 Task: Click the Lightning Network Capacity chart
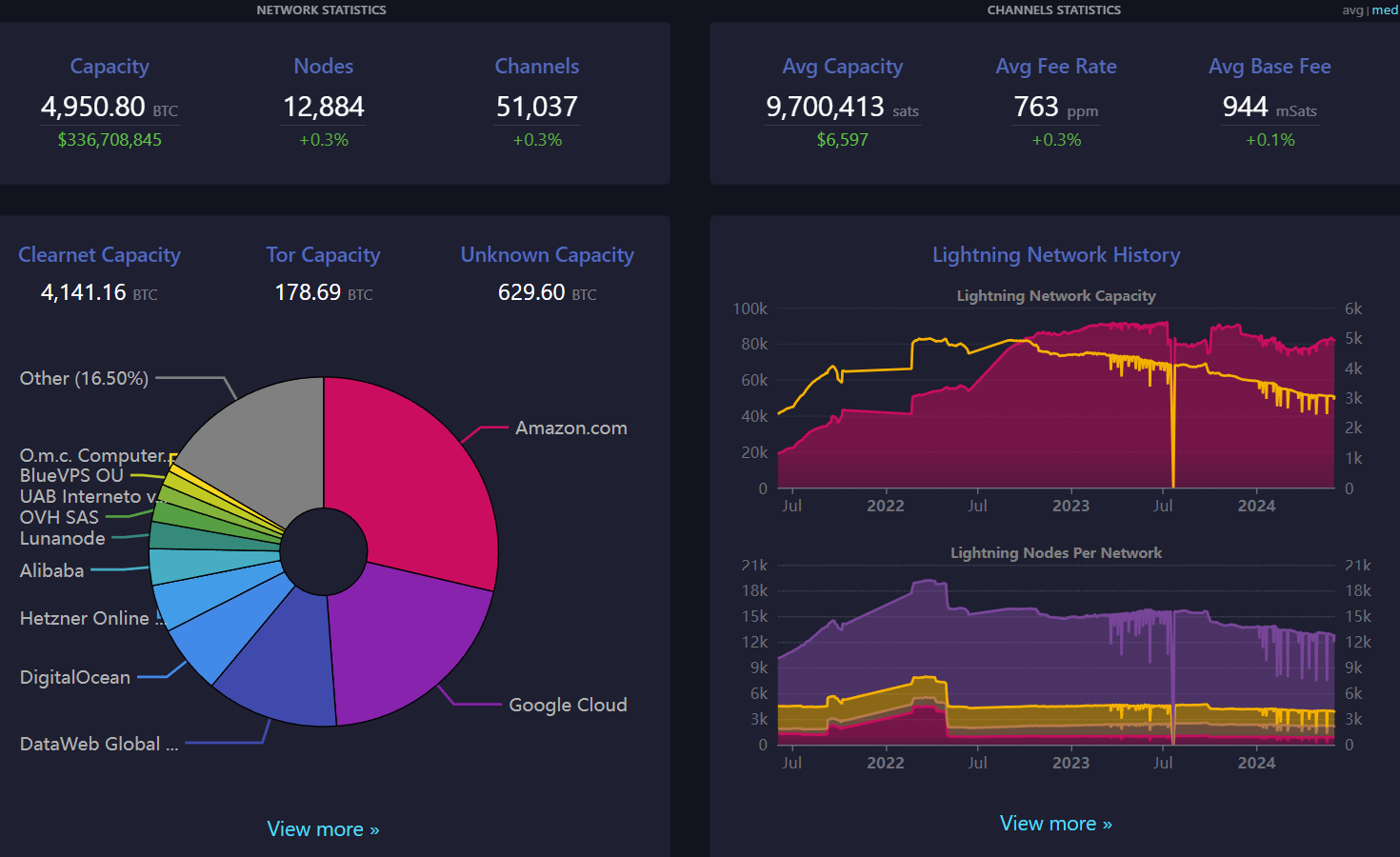[x=1056, y=400]
